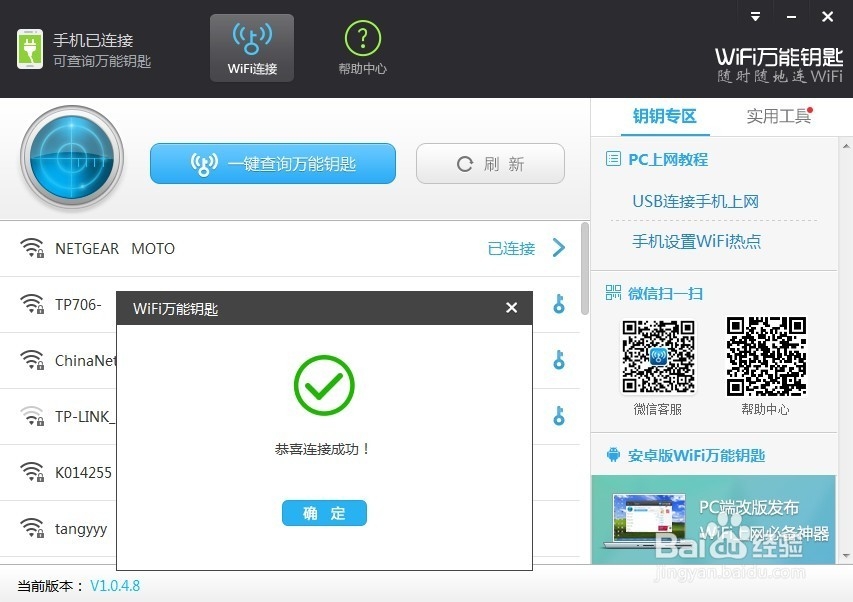Select the tangyyy network

81,529
